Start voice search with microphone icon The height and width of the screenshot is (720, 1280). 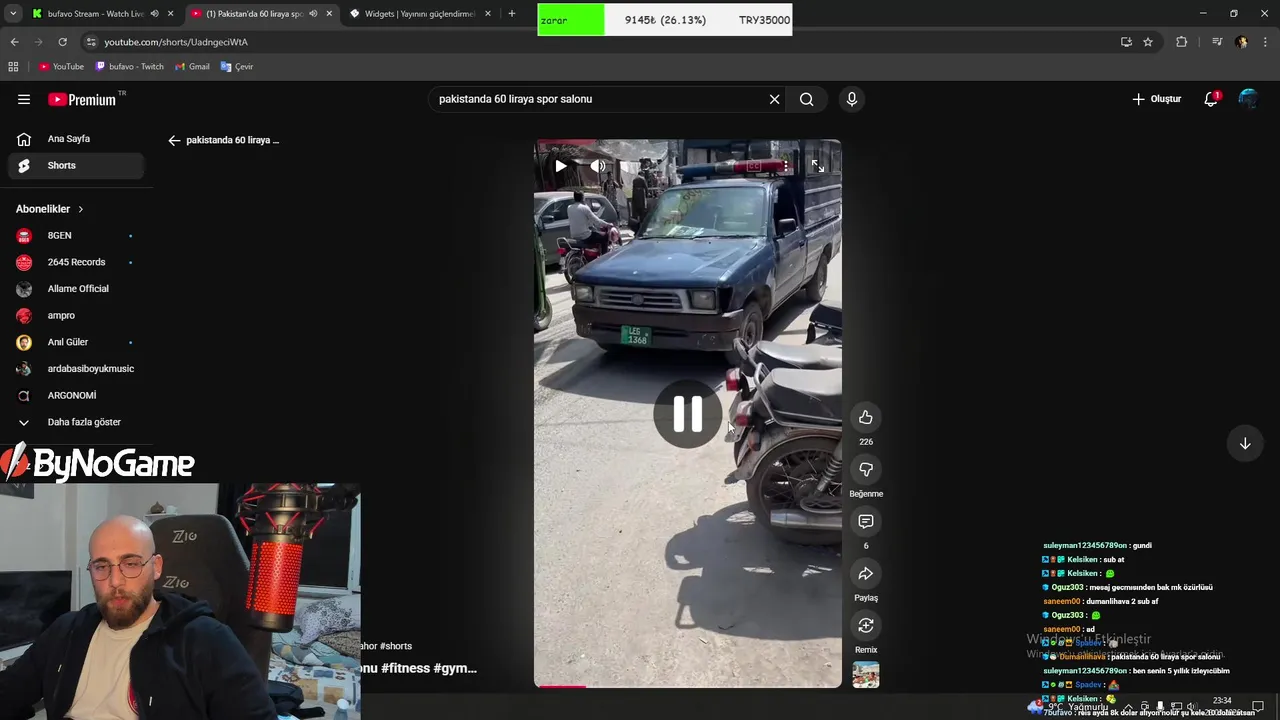click(852, 99)
